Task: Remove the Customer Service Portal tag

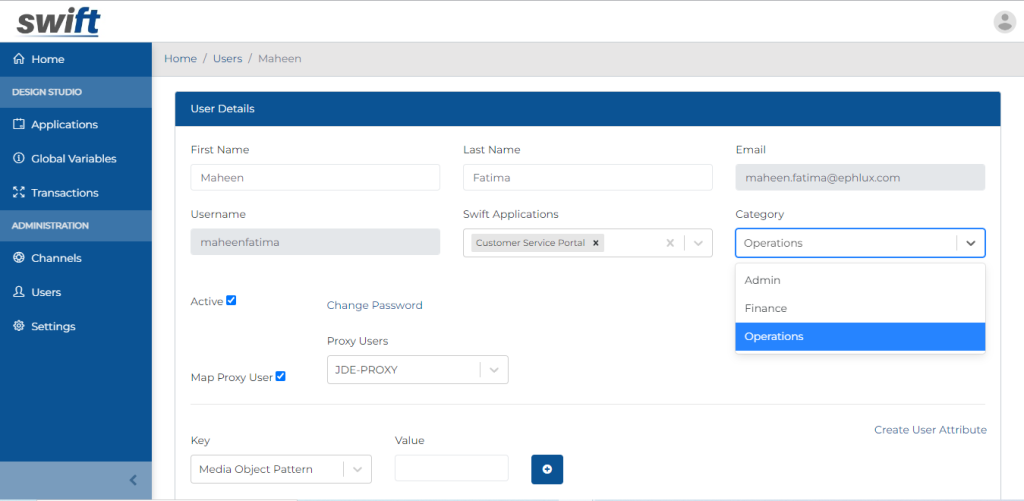Action: tap(596, 243)
